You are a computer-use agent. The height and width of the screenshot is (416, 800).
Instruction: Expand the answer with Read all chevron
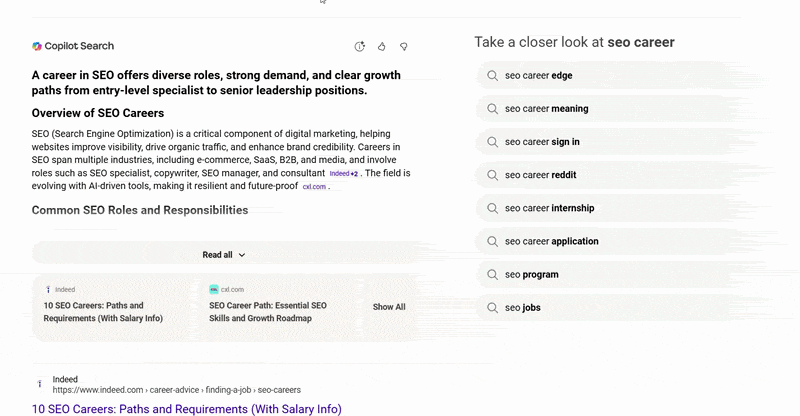[x=242, y=255]
